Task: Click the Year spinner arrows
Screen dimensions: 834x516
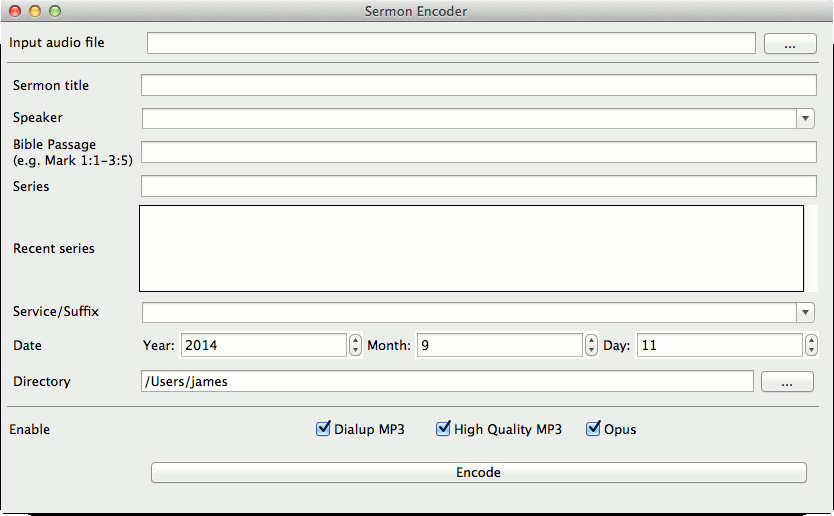Action: pos(355,345)
